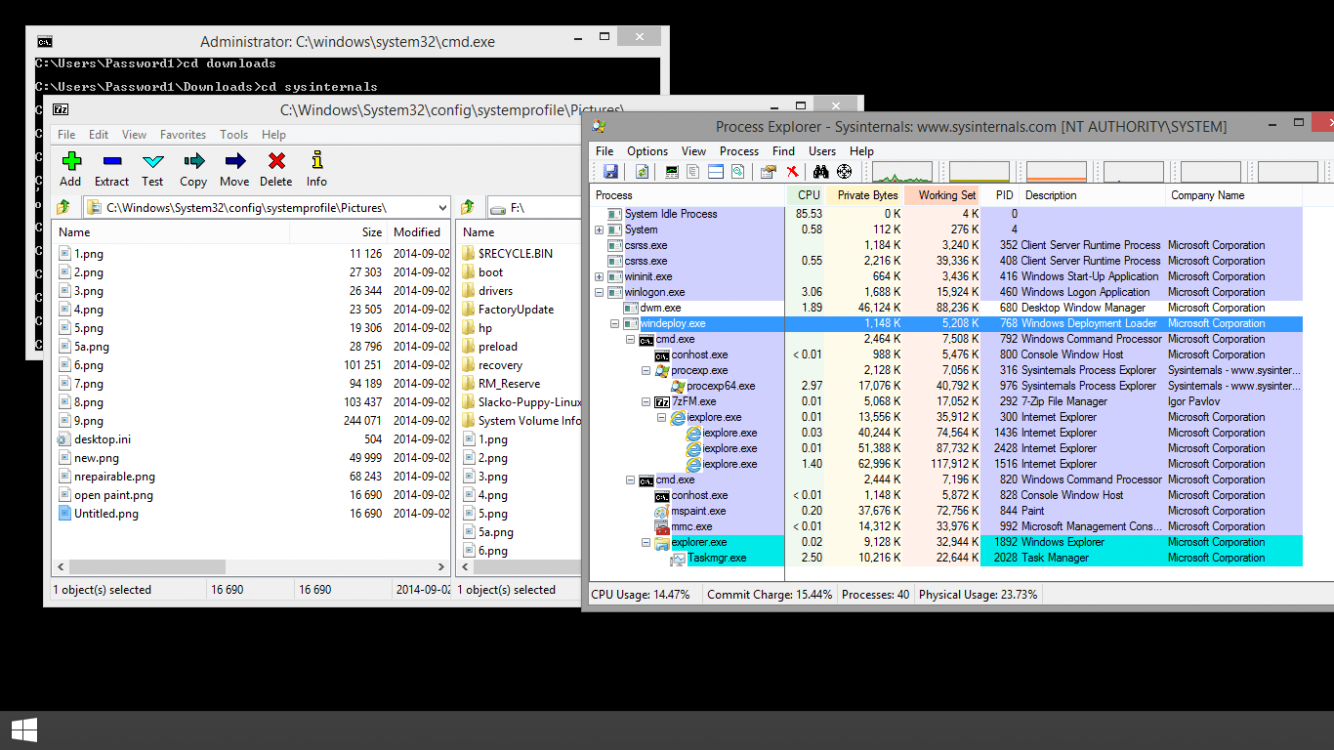1334x750 pixels.
Task: Open the Process menu in Process Explorer
Action: click(739, 151)
